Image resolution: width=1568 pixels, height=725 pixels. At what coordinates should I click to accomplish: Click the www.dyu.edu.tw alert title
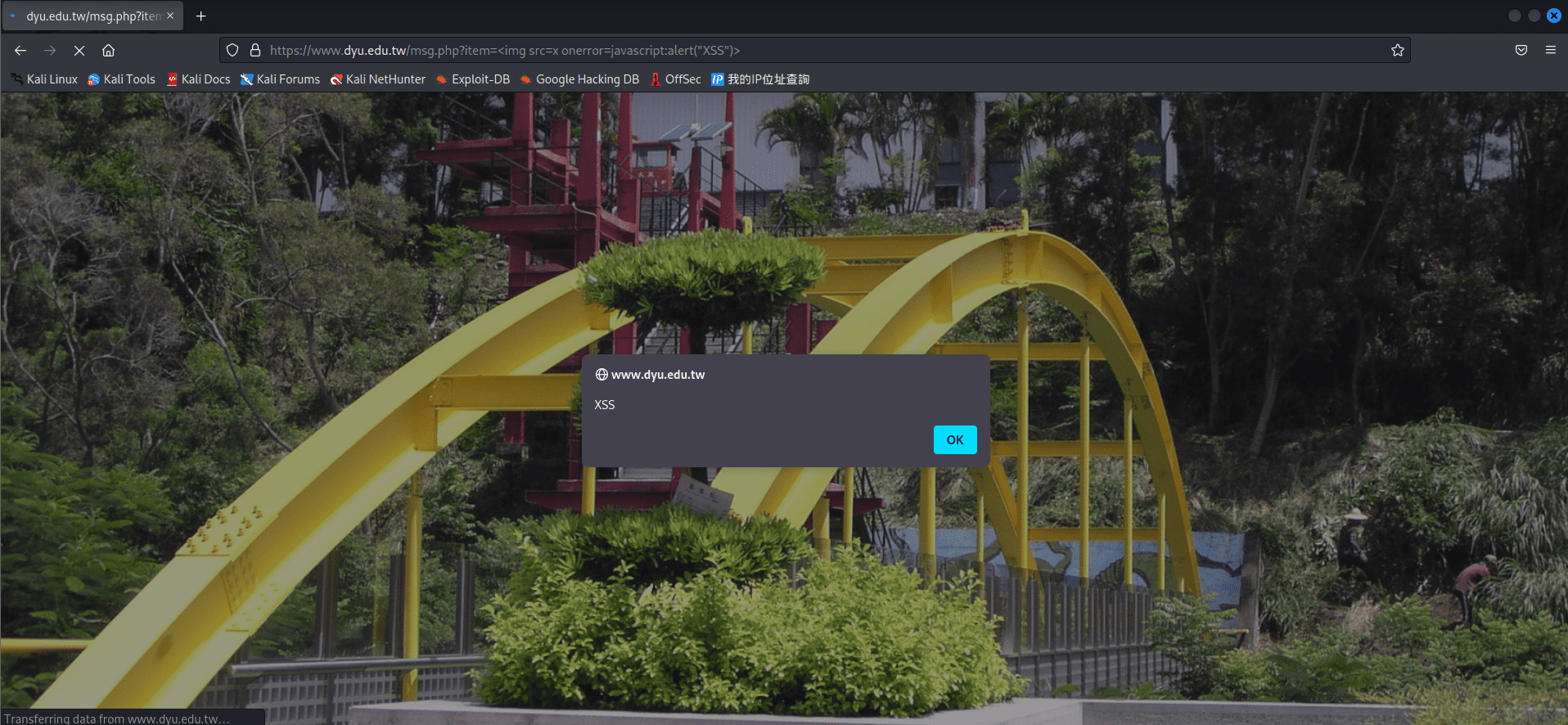click(658, 375)
